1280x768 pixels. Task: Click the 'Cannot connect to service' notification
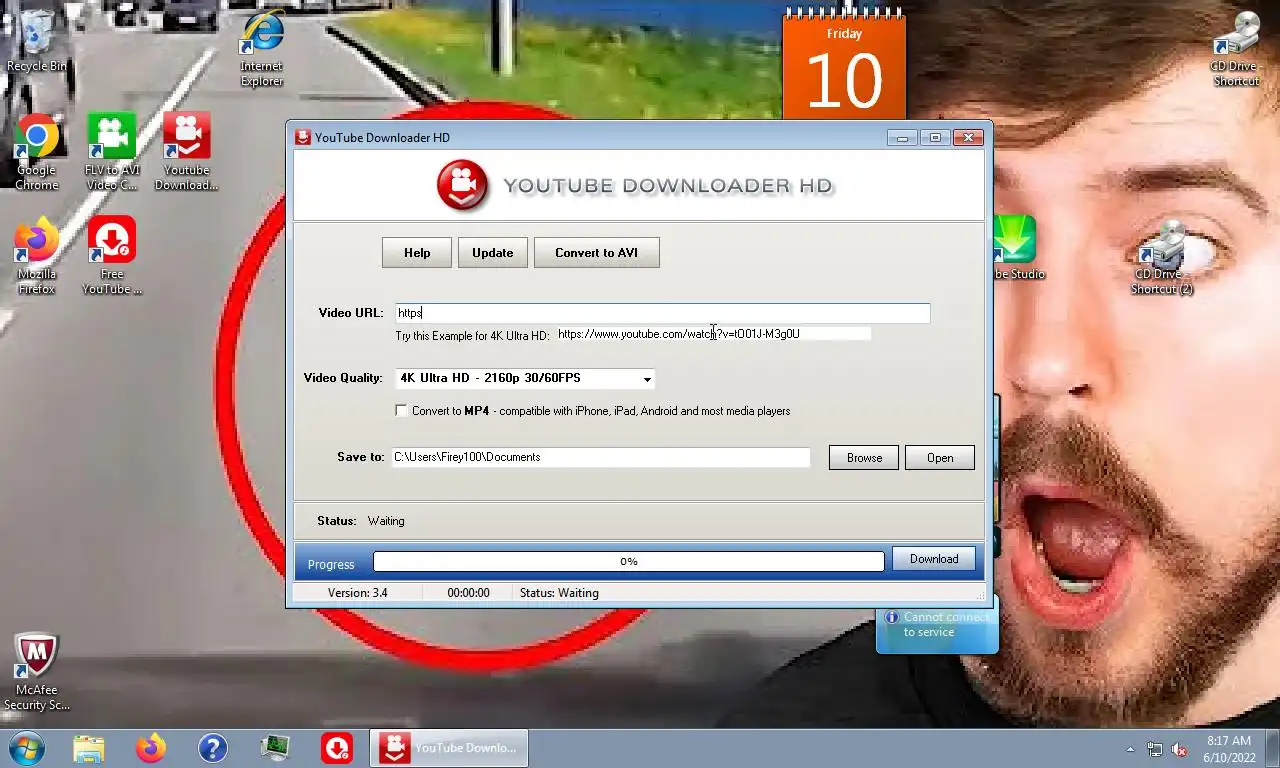click(x=937, y=625)
